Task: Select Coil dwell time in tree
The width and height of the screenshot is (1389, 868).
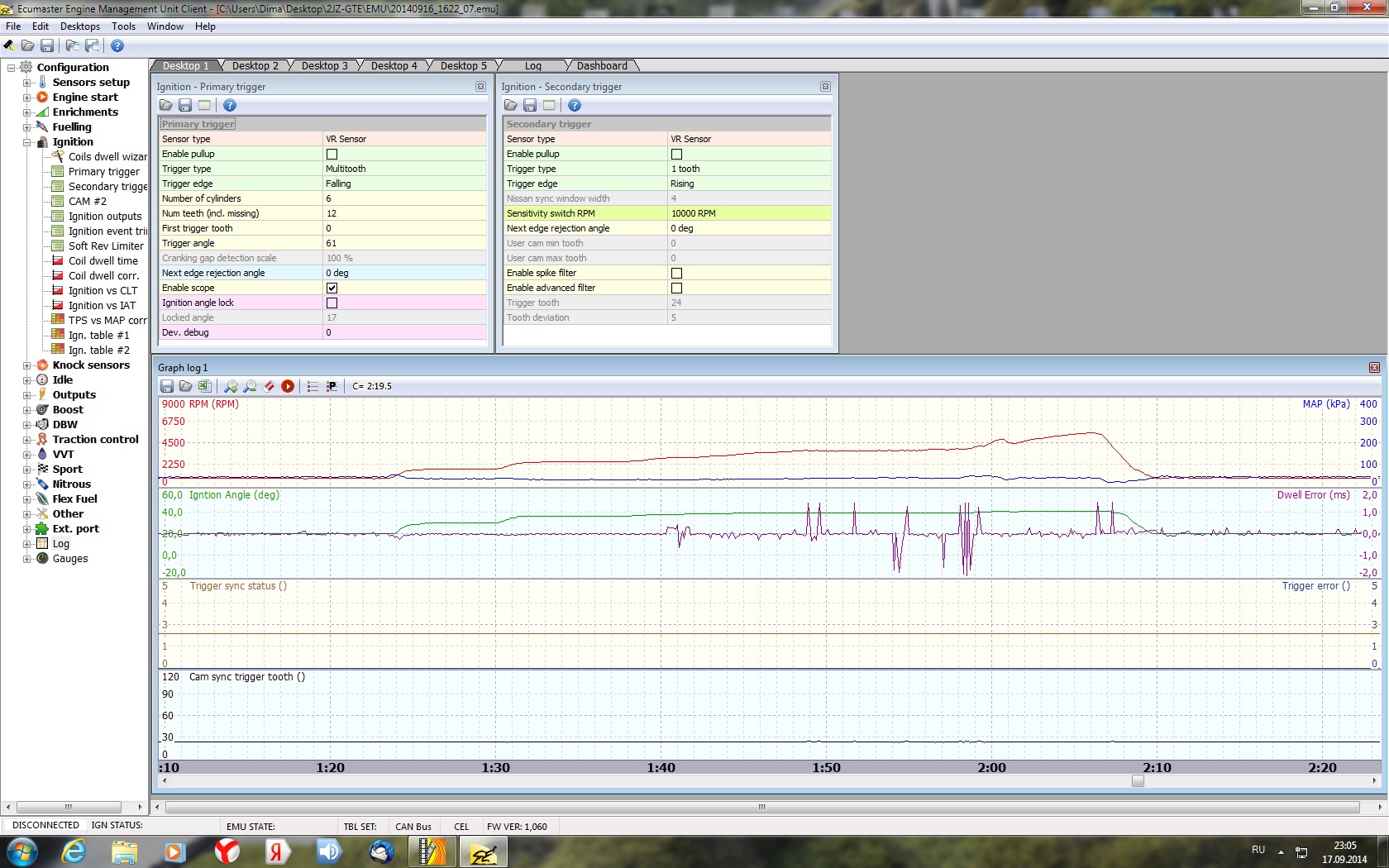Action: point(103,261)
